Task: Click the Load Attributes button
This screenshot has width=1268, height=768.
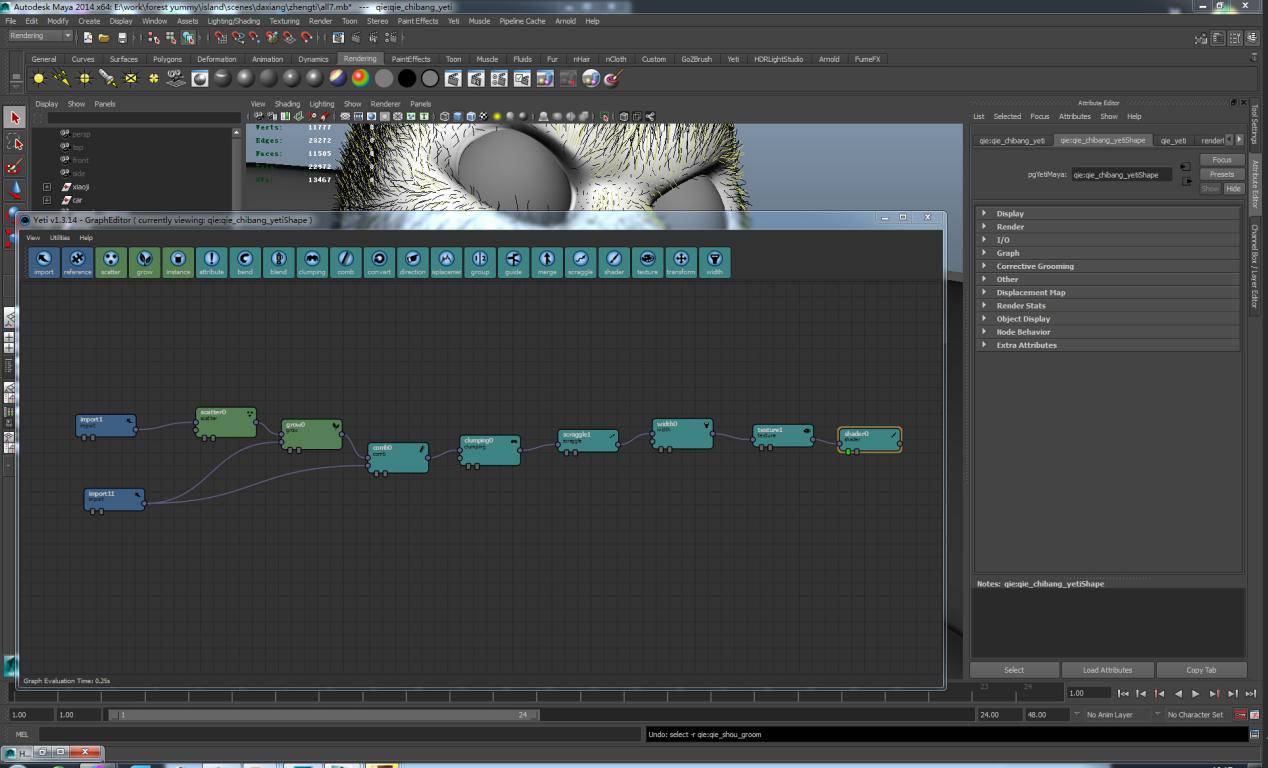Action: (1107, 670)
